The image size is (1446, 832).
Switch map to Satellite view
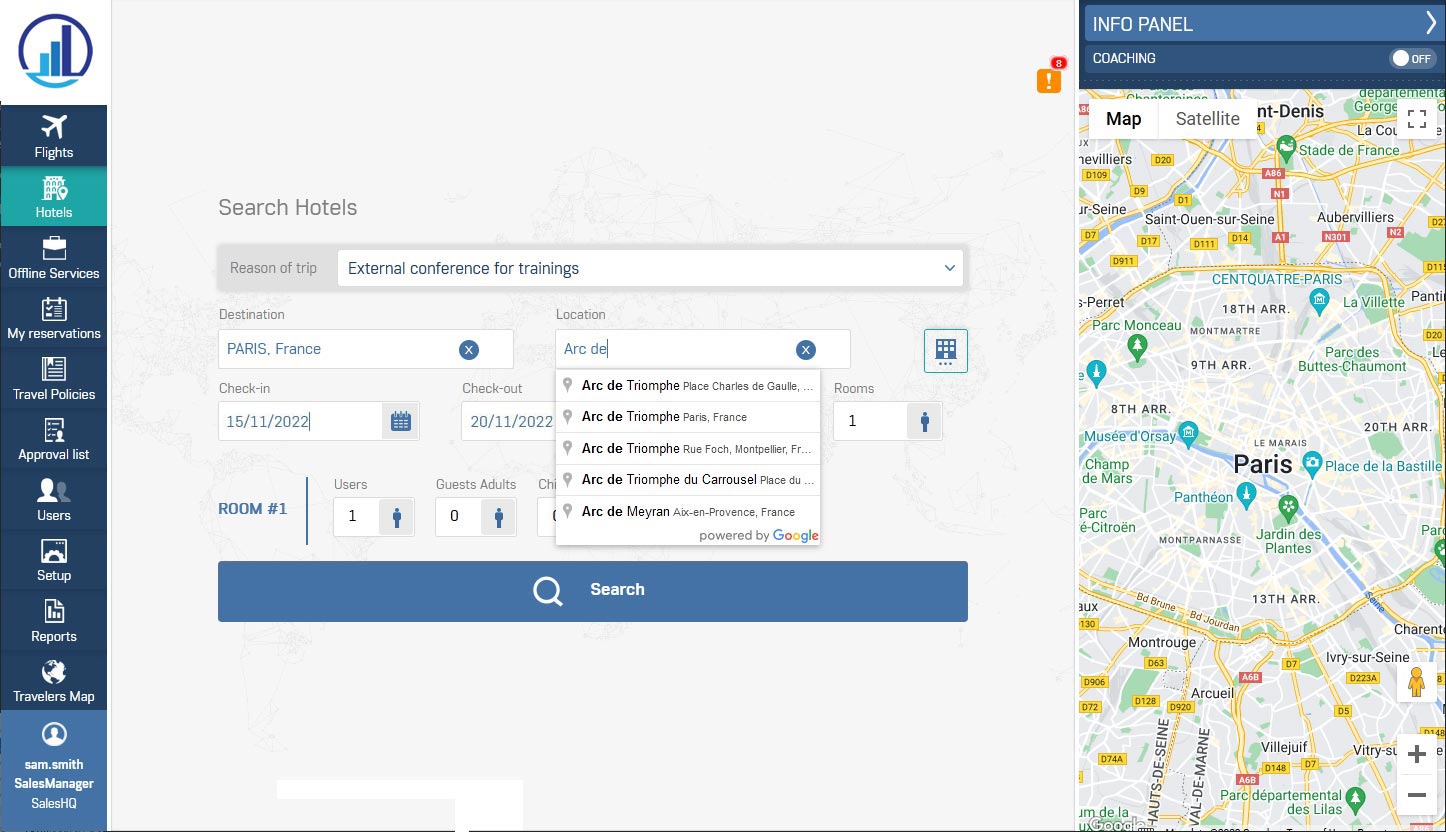pos(1207,119)
